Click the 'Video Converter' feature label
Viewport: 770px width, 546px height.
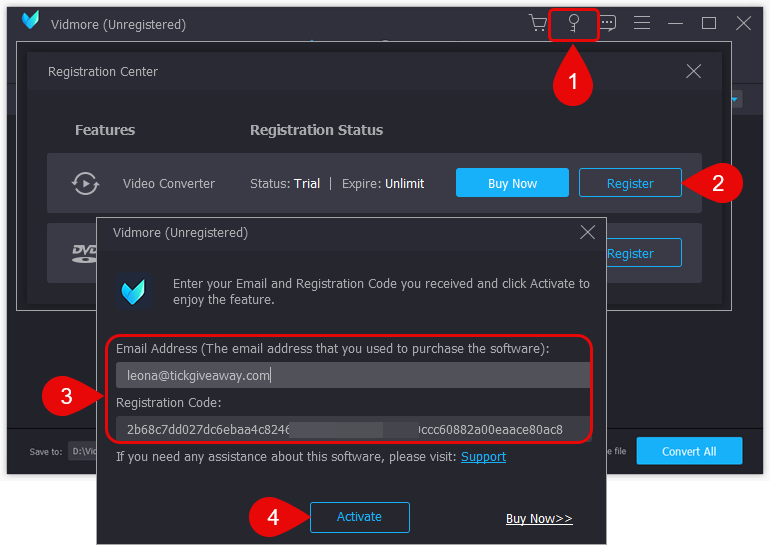[168, 184]
